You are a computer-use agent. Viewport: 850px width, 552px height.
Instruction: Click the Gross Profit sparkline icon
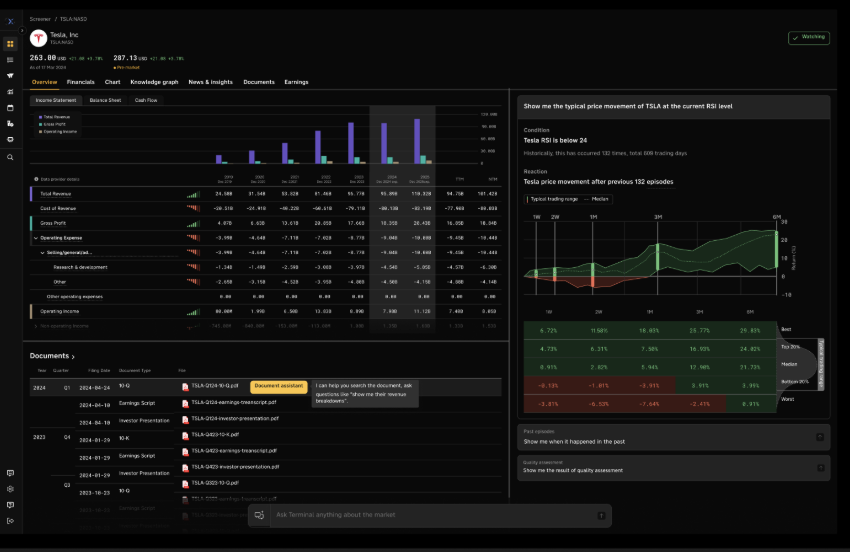193,223
